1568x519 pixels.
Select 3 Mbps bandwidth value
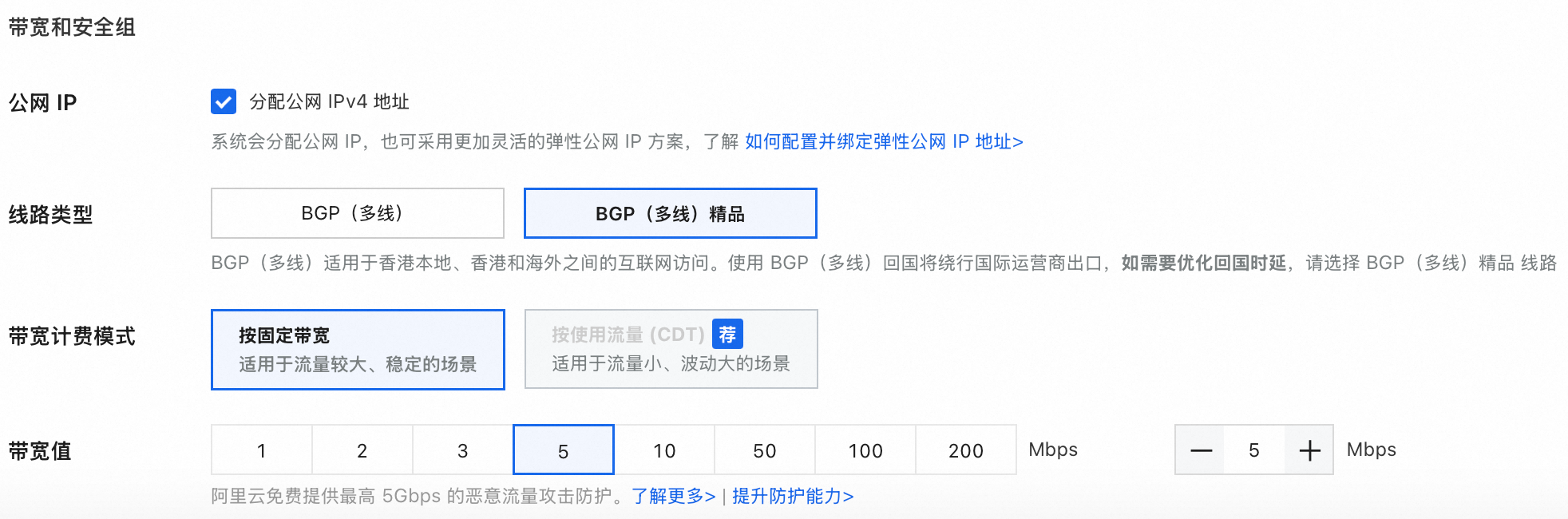[x=461, y=450]
